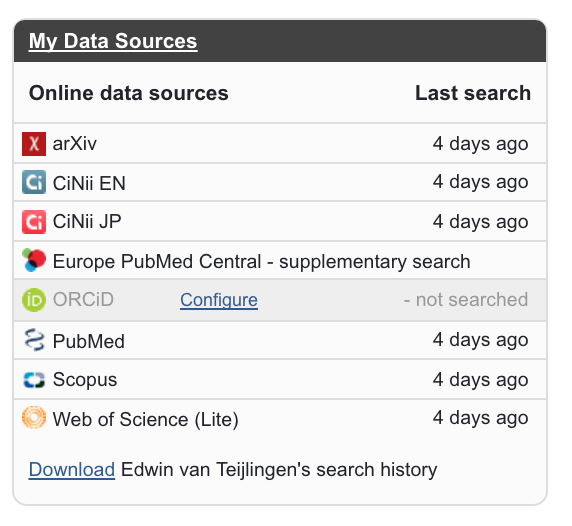The image size is (572, 526).
Task: Select the Web of Science (Lite) label
Action: (x=146, y=419)
